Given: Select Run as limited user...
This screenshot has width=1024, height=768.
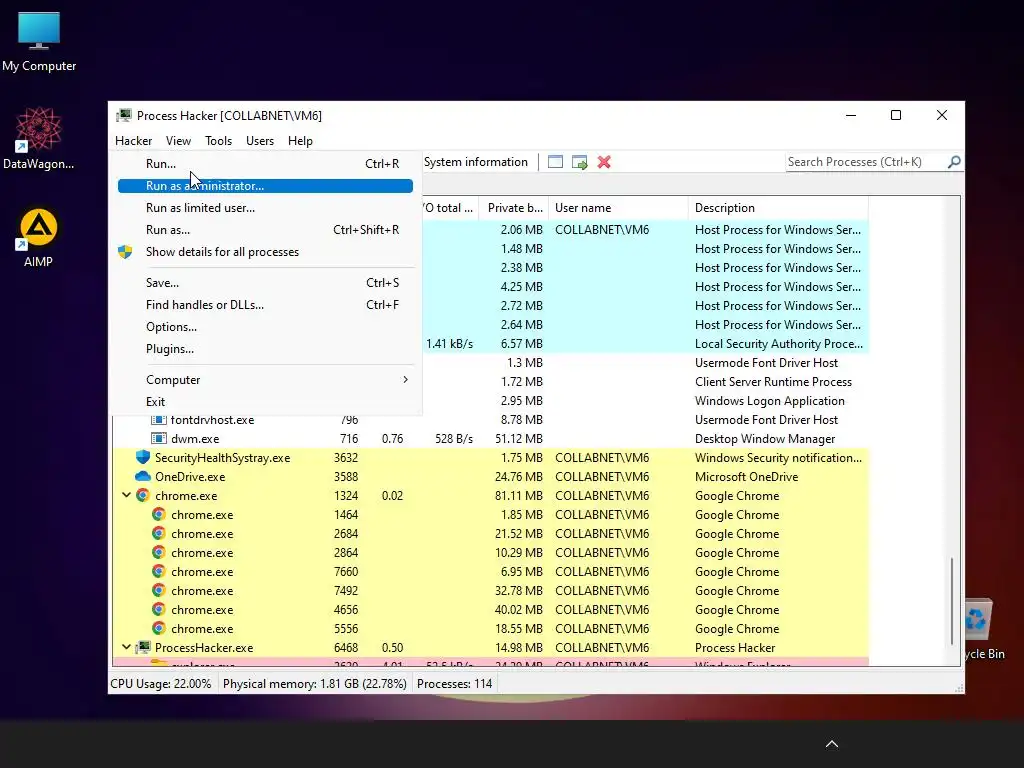Looking at the screenshot, I should 265,208.
